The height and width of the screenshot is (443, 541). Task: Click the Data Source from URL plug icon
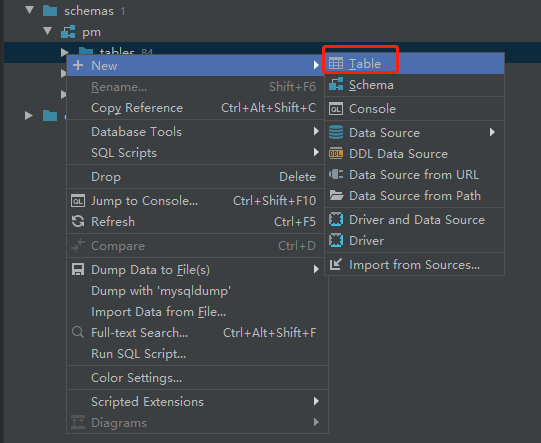point(336,174)
